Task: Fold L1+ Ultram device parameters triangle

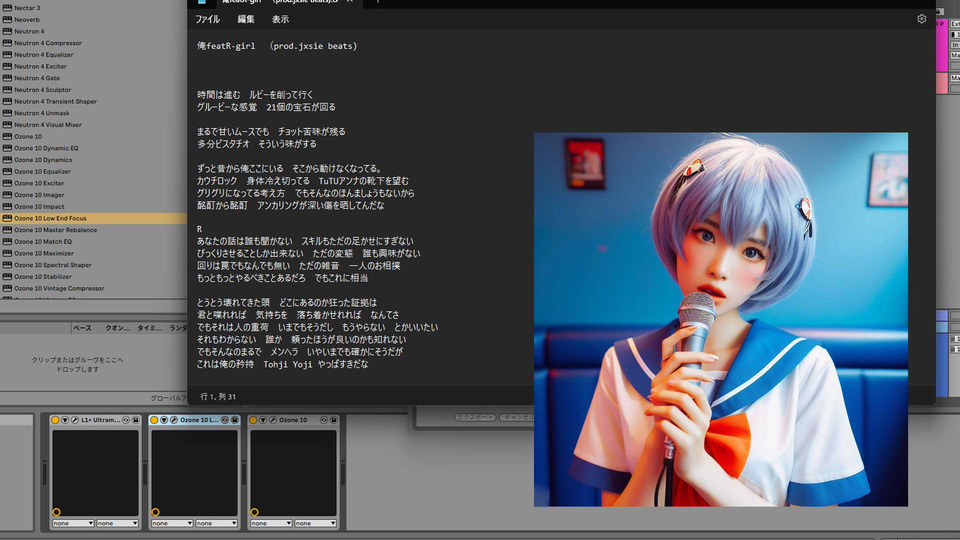Action: (x=65, y=420)
